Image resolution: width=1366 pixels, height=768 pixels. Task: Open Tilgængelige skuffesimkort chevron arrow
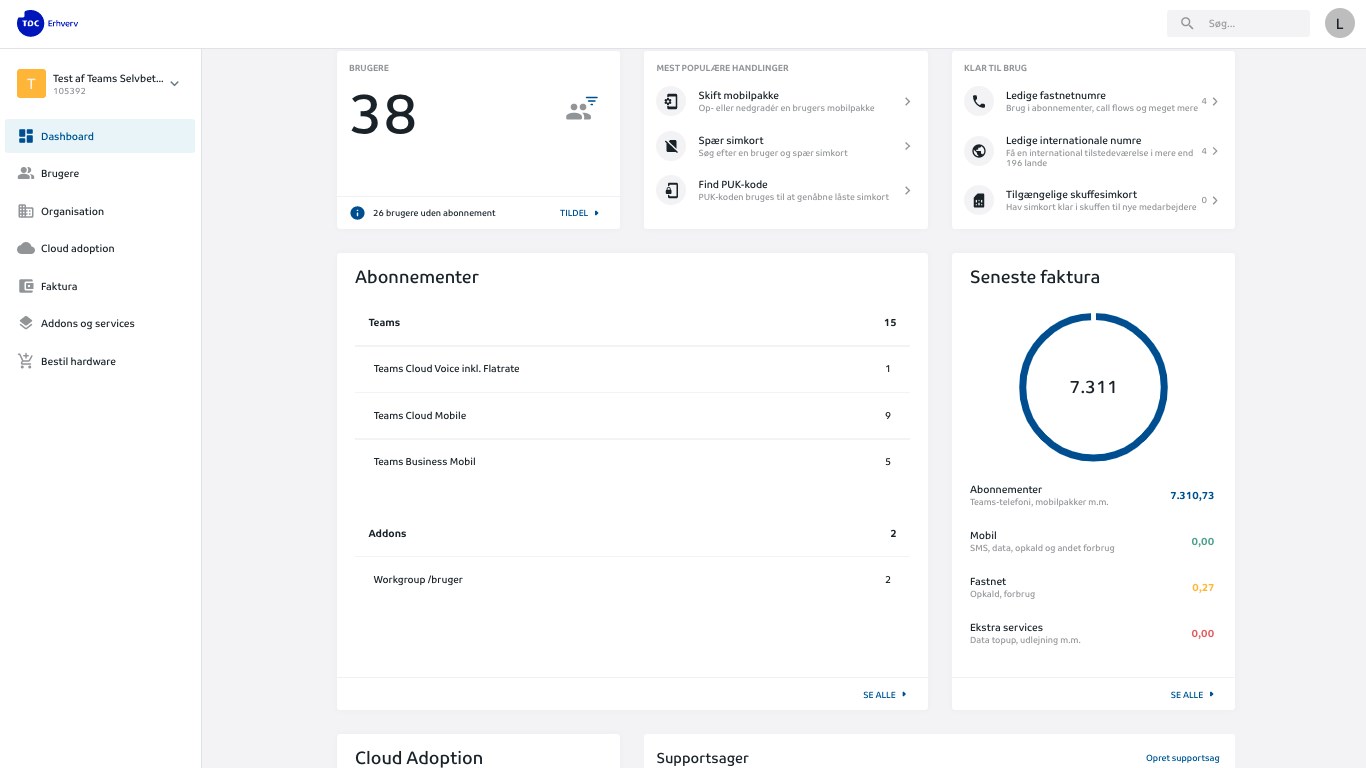click(x=1215, y=200)
